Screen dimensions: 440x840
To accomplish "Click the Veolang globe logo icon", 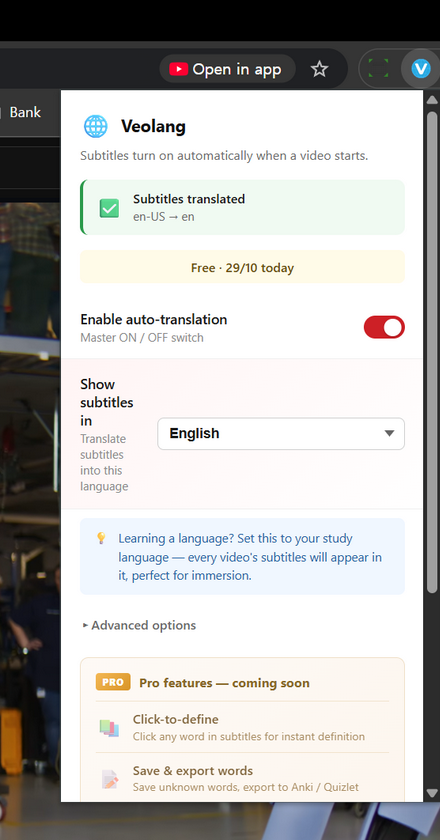I will coord(95,126).
